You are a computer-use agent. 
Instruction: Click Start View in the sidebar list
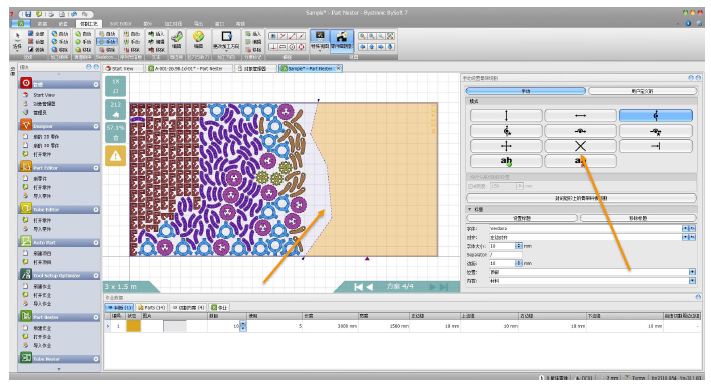tap(44, 95)
